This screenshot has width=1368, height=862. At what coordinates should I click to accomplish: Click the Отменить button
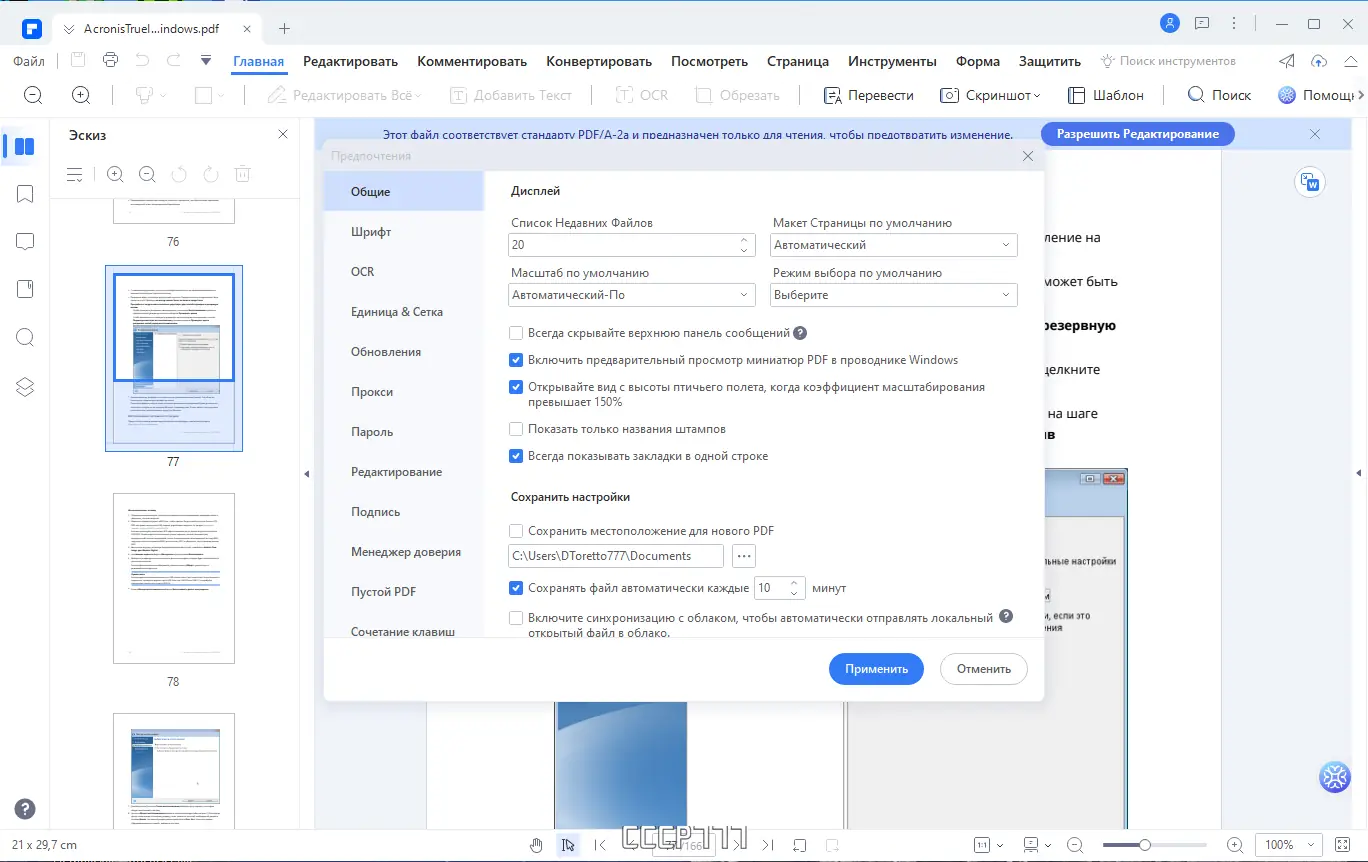[x=984, y=669]
